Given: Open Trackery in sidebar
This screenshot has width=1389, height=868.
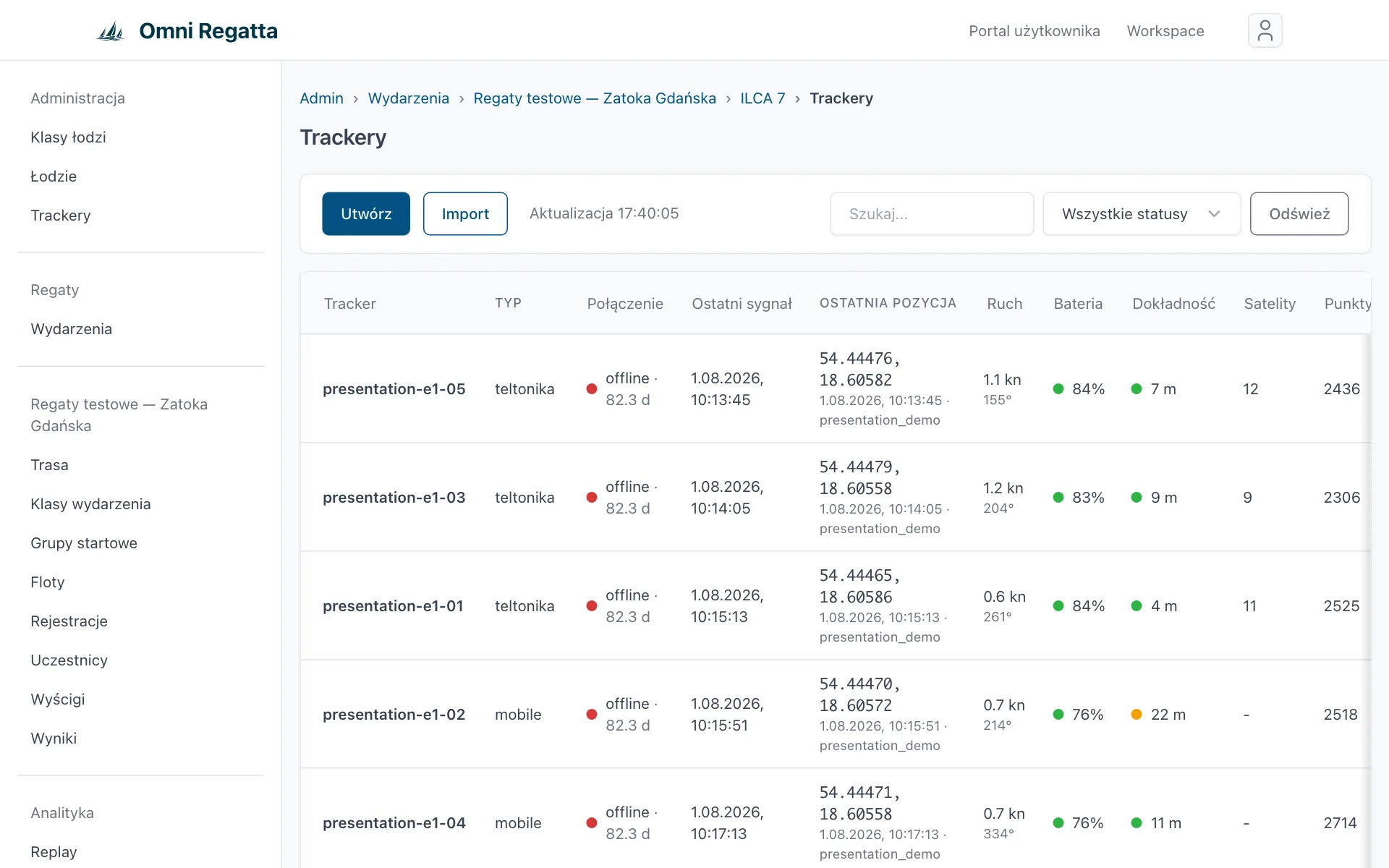Looking at the screenshot, I should 61,216.
